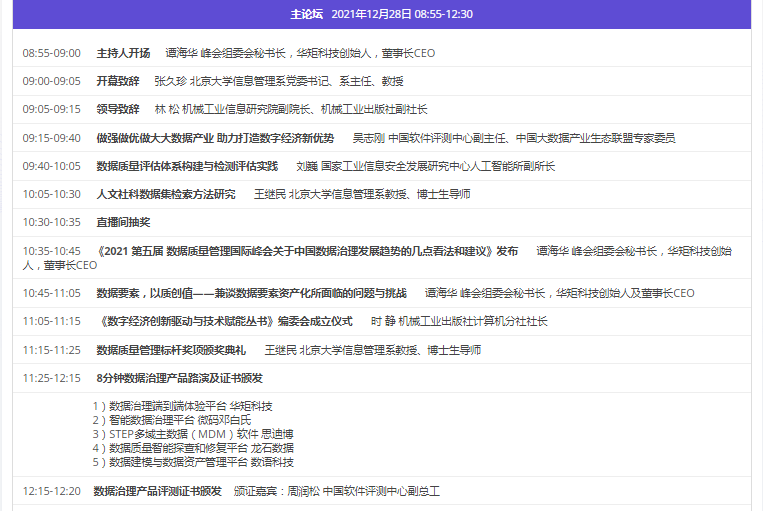Select 数据建模与数据资产管理平台 数语科技
Screen dimensions: 763x511
(192, 462)
